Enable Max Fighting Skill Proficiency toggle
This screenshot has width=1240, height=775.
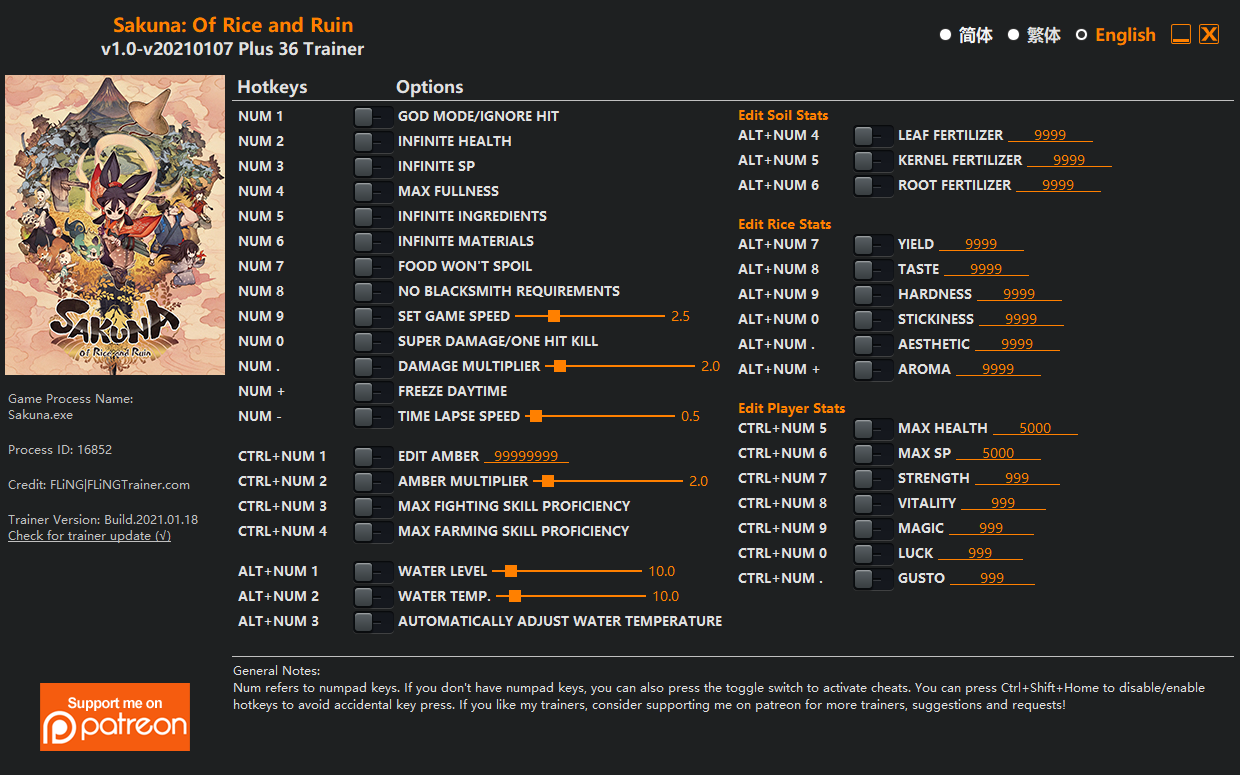[373, 506]
